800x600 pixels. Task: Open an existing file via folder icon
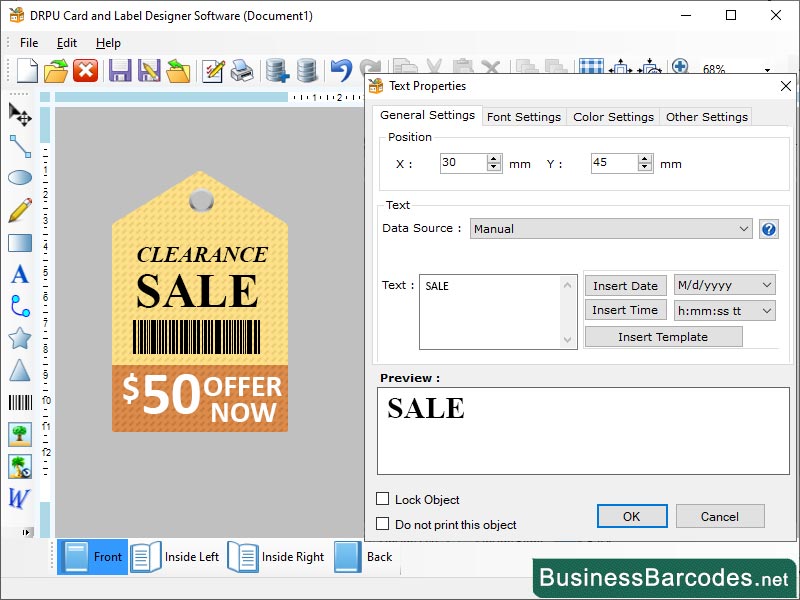click(x=56, y=70)
